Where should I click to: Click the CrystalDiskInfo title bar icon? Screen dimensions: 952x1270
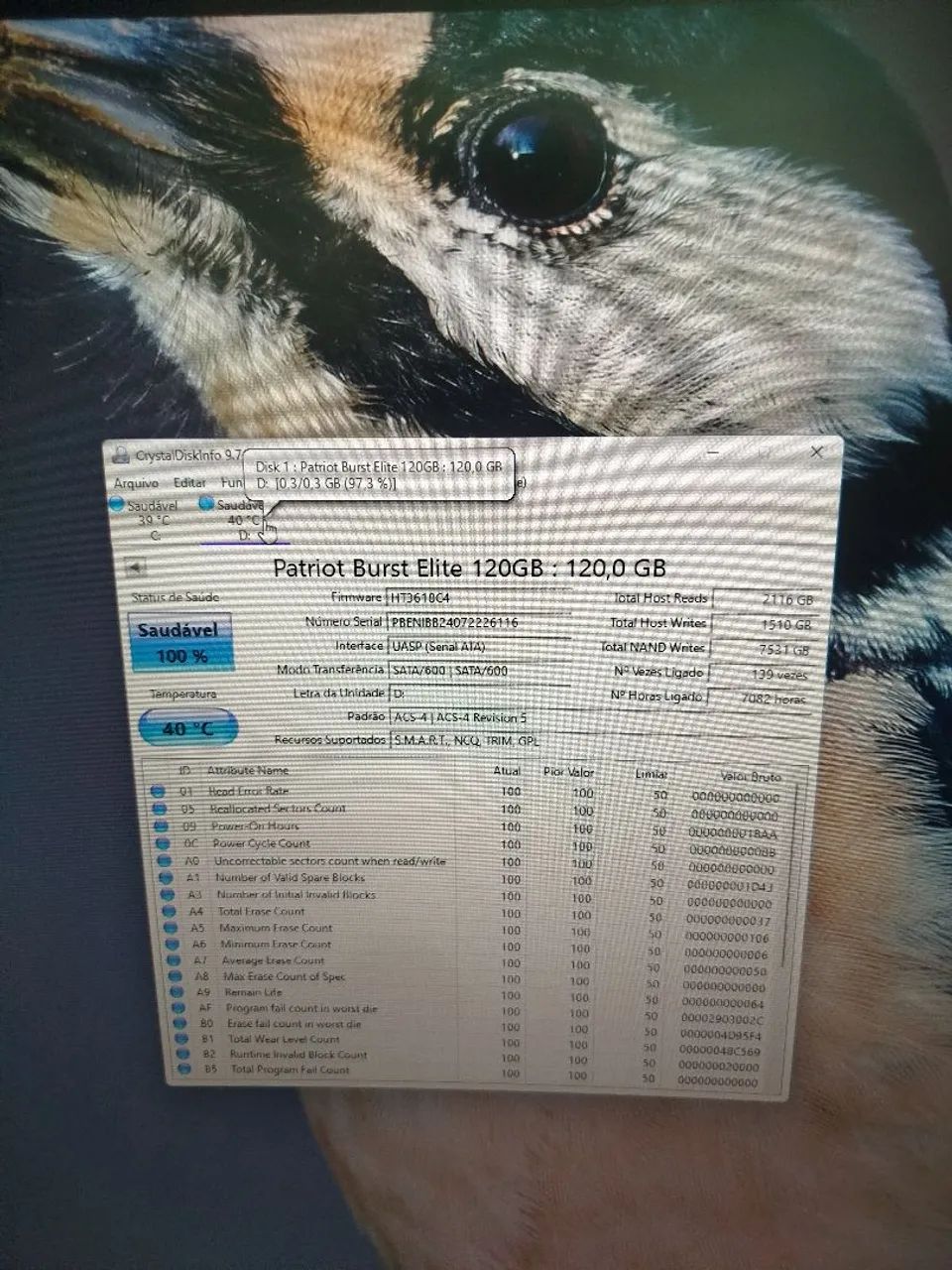click(119, 452)
